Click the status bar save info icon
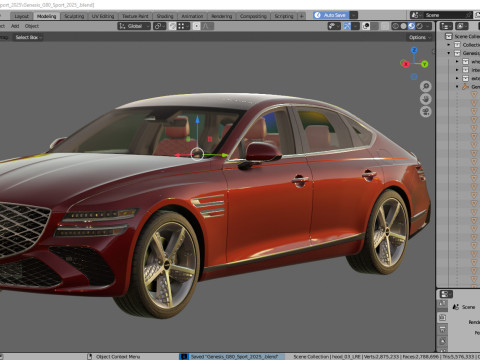The width and height of the screenshot is (480, 360). point(184,357)
